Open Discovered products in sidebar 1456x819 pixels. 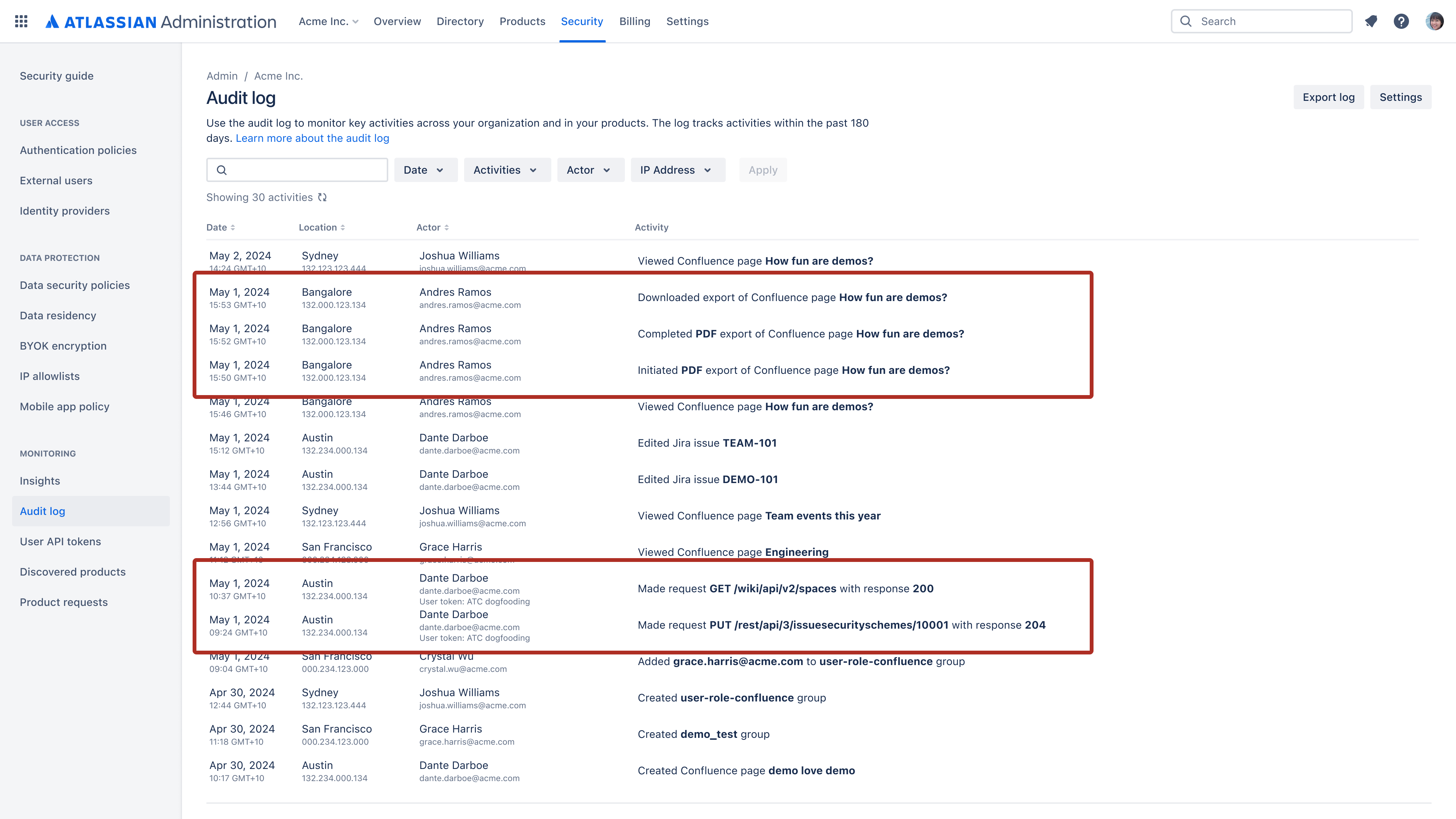click(x=73, y=572)
